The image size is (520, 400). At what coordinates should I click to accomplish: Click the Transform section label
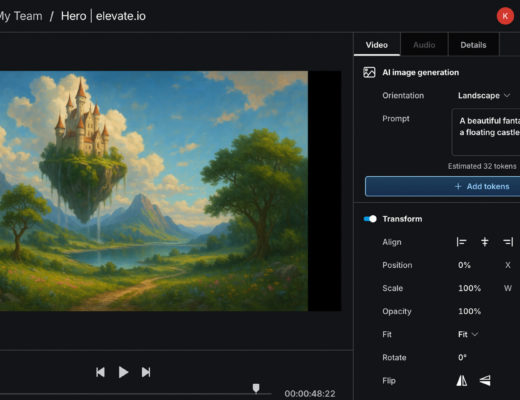(x=402, y=219)
